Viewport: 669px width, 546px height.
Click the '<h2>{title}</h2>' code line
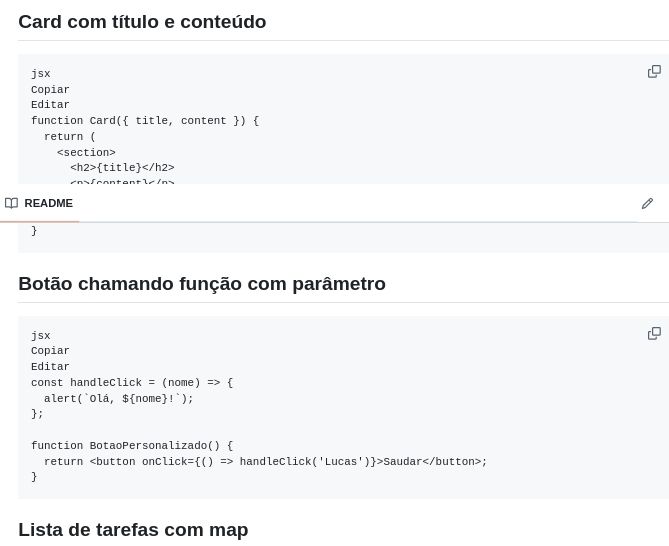pyautogui.click(x=122, y=168)
